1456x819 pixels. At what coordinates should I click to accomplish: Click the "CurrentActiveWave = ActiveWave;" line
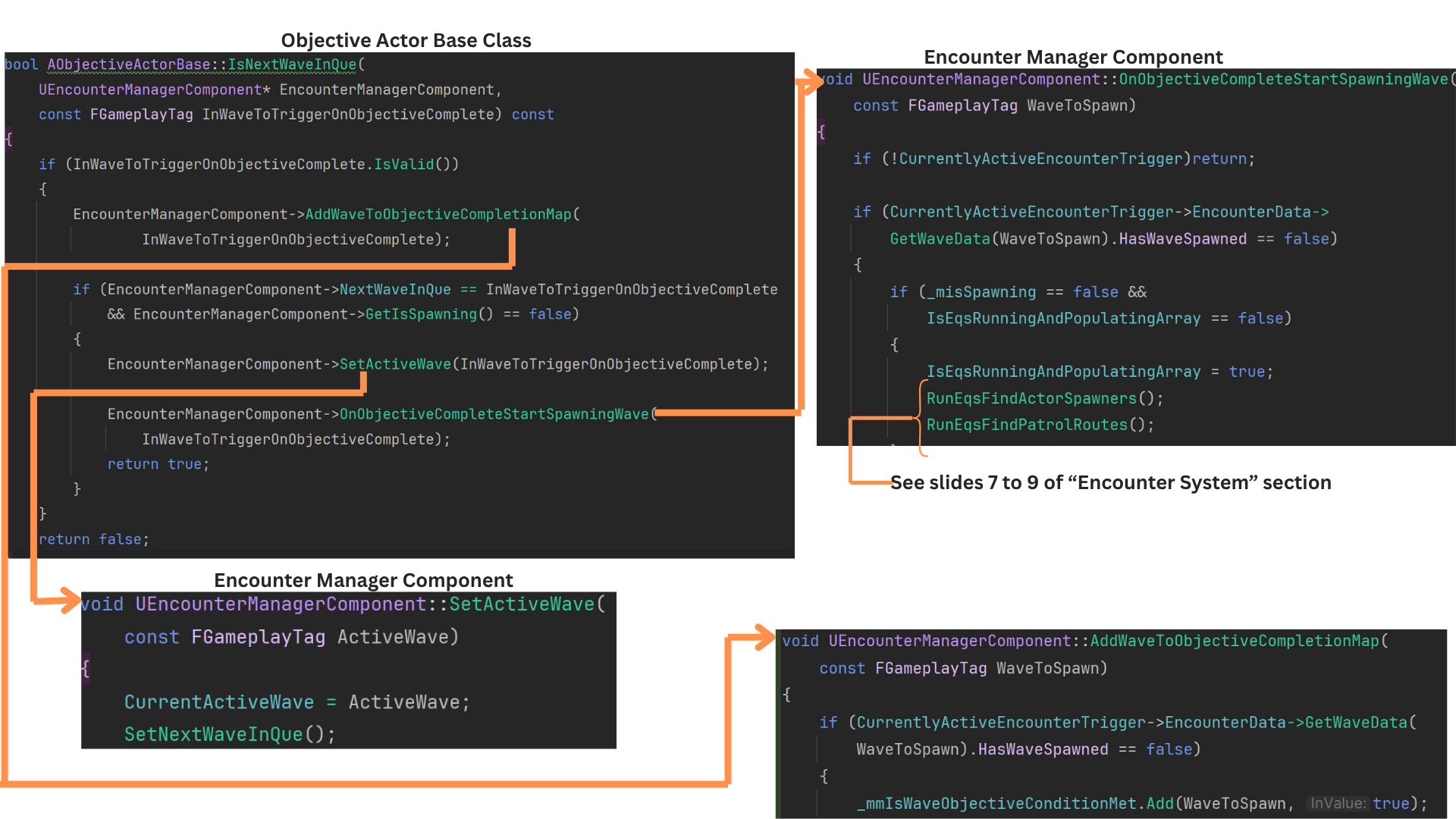point(297,702)
